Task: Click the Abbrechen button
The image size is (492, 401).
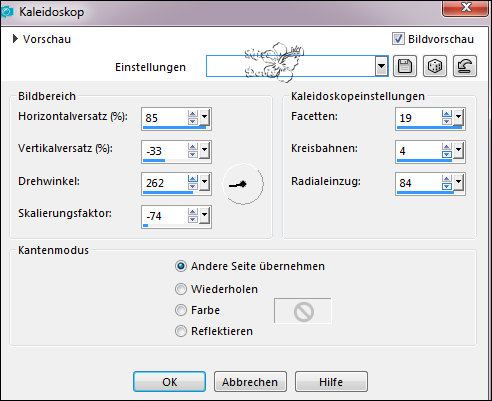Action: pyautogui.click(x=250, y=382)
